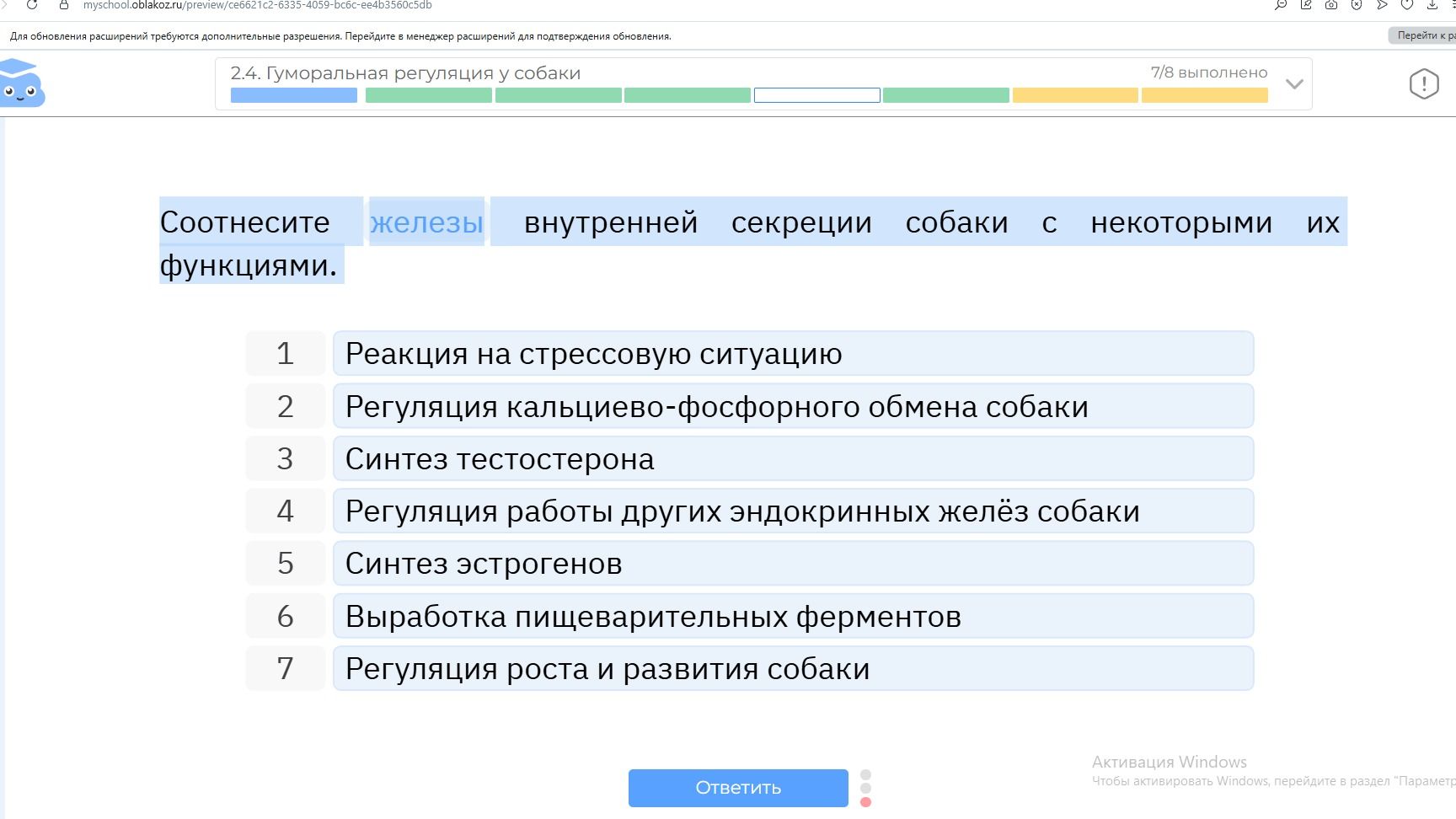Select 'Регуляция кальциево-фосфорного обмена собаки' row
The width and height of the screenshot is (1456, 819).
(x=793, y=406)
